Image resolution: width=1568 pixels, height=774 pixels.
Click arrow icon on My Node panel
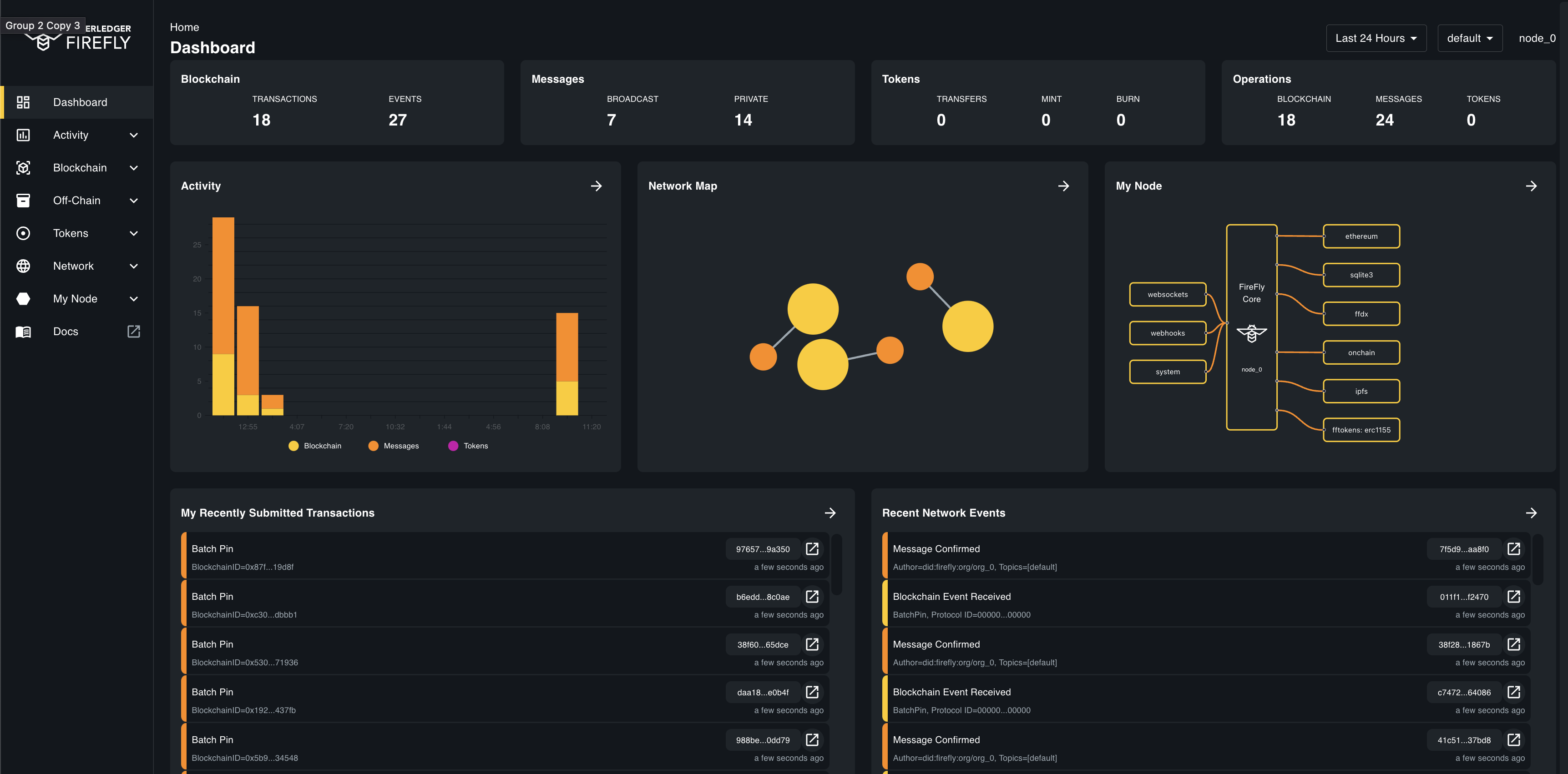click(x=1531, y=186)
